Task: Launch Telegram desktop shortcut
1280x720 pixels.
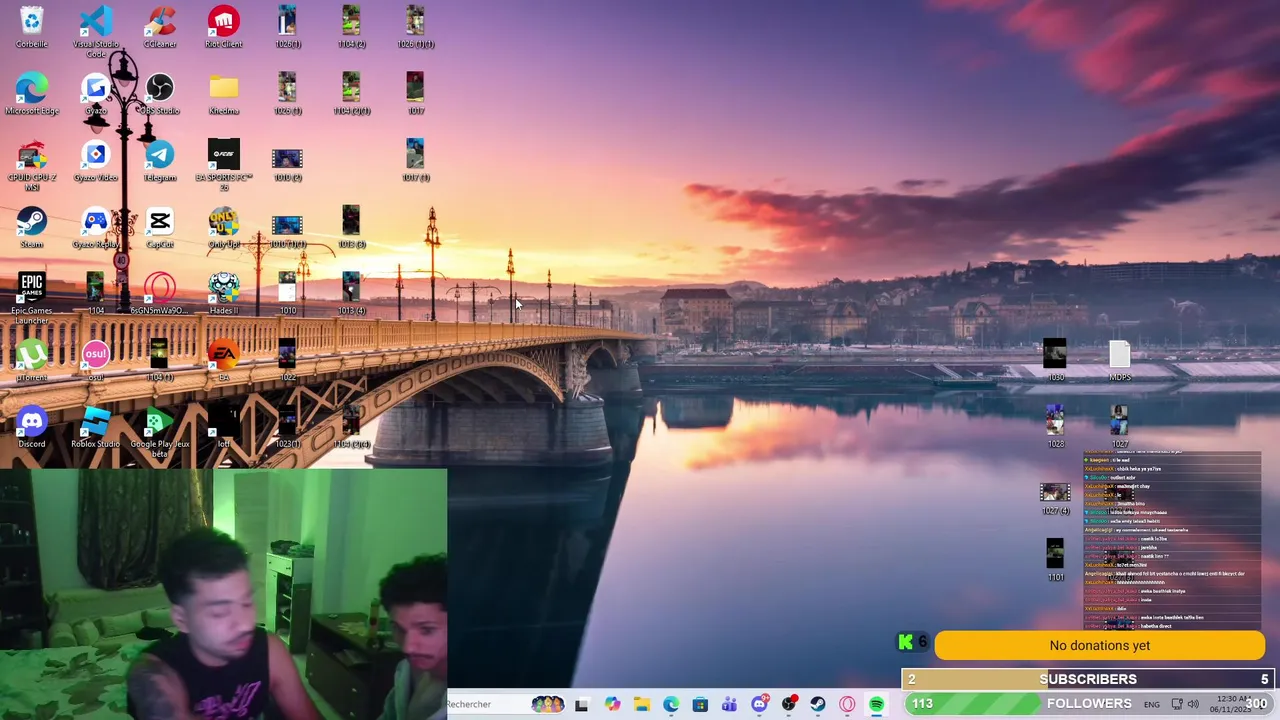Action: coord(160,161)
